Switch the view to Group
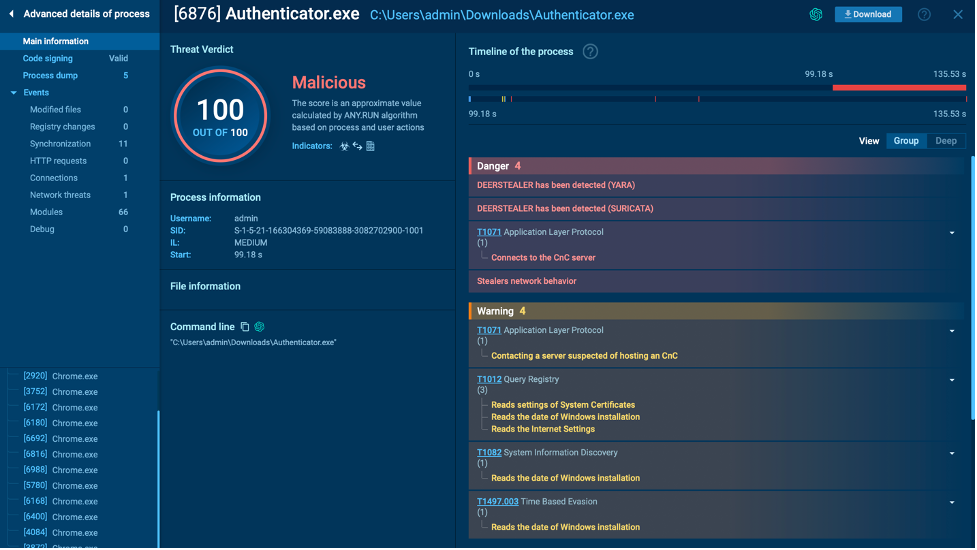 pos(906,141)
